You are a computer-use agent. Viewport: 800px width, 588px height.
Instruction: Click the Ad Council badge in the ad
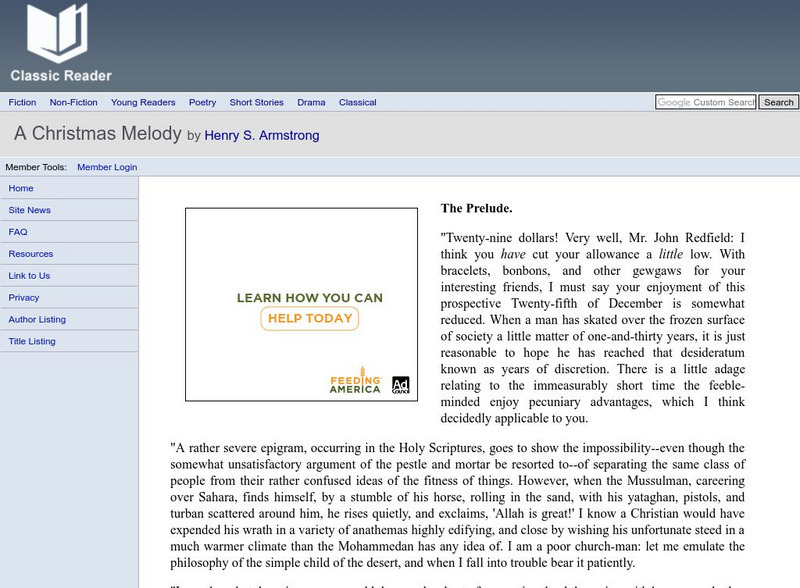click(401, 385)
